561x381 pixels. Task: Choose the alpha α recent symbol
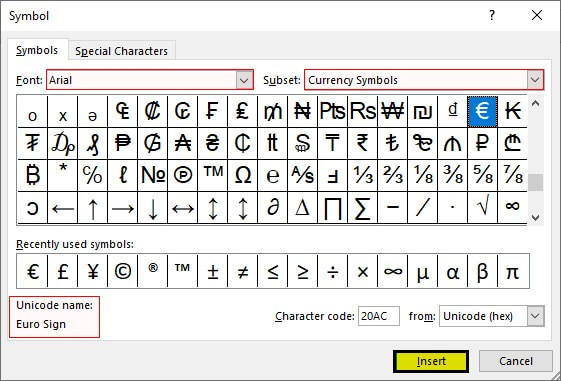(453, 271)
